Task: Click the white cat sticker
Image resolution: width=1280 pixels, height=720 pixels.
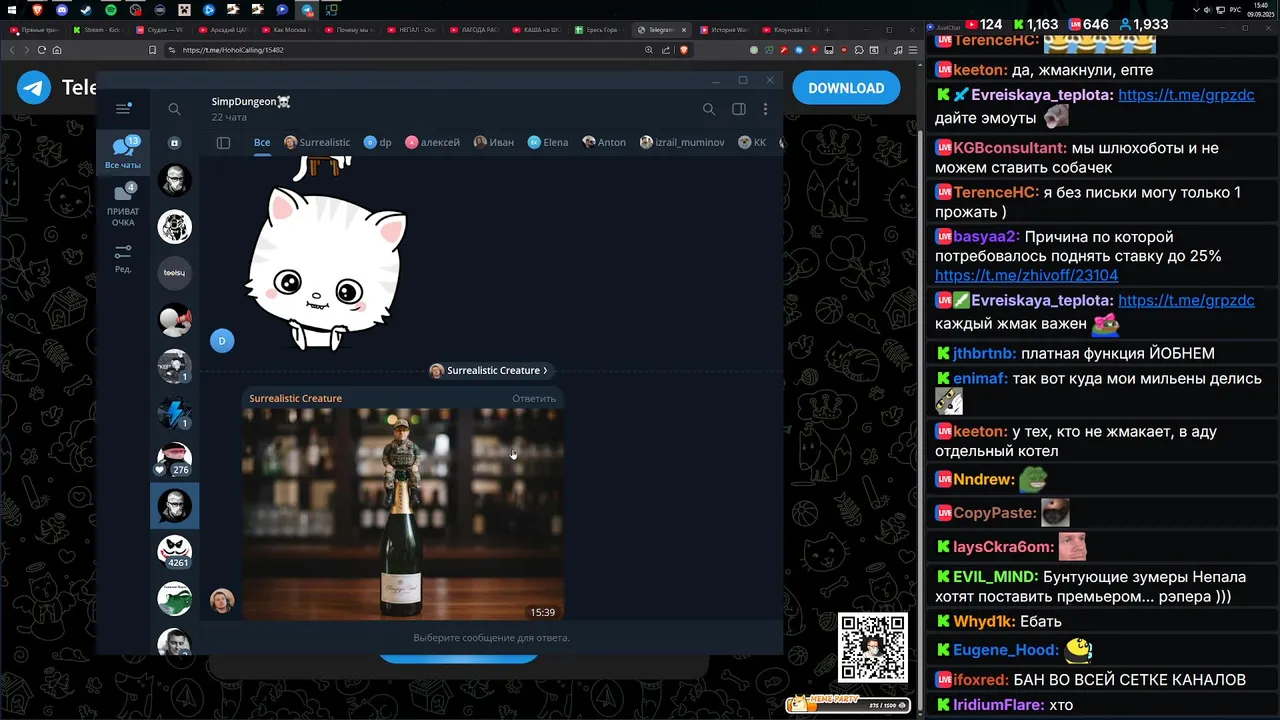Action: [x=326, y=268]
